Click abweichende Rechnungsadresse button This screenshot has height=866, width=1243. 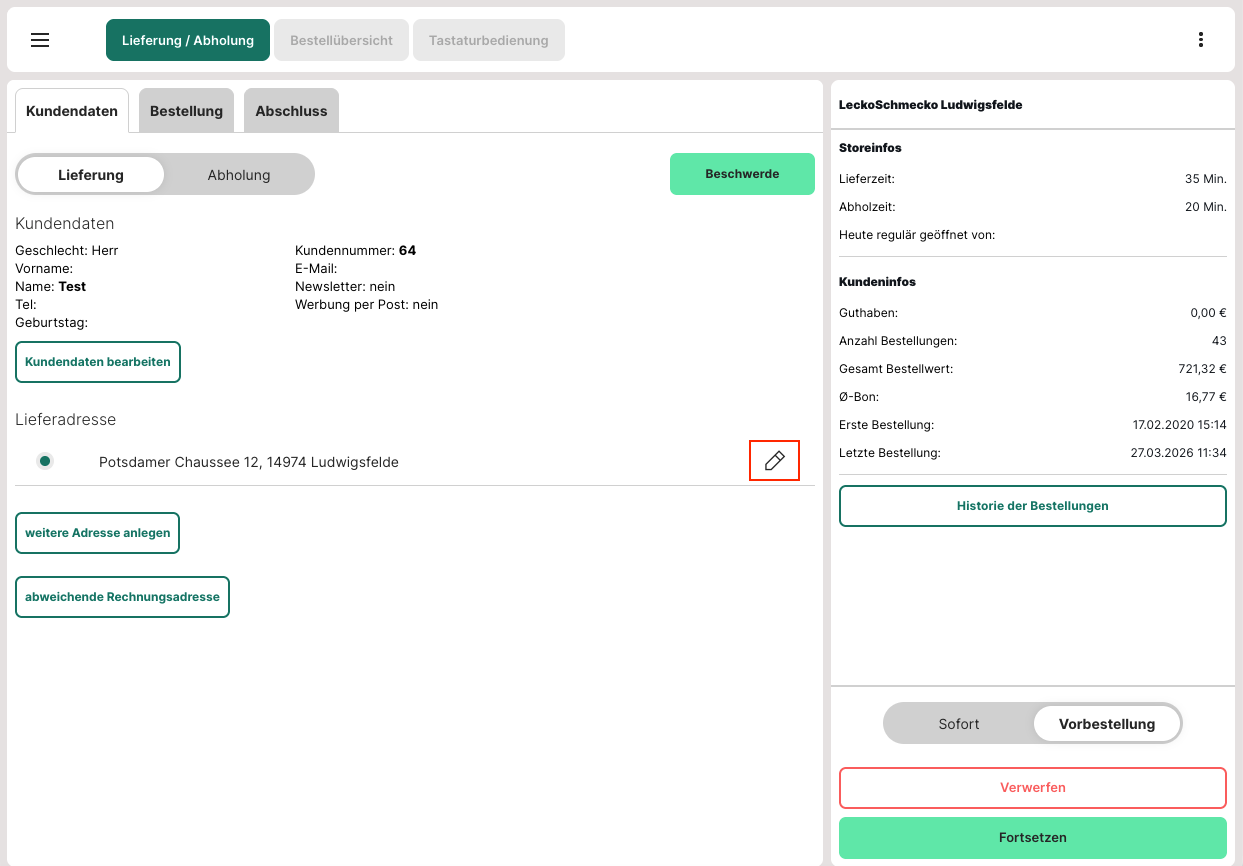point(122,597)
